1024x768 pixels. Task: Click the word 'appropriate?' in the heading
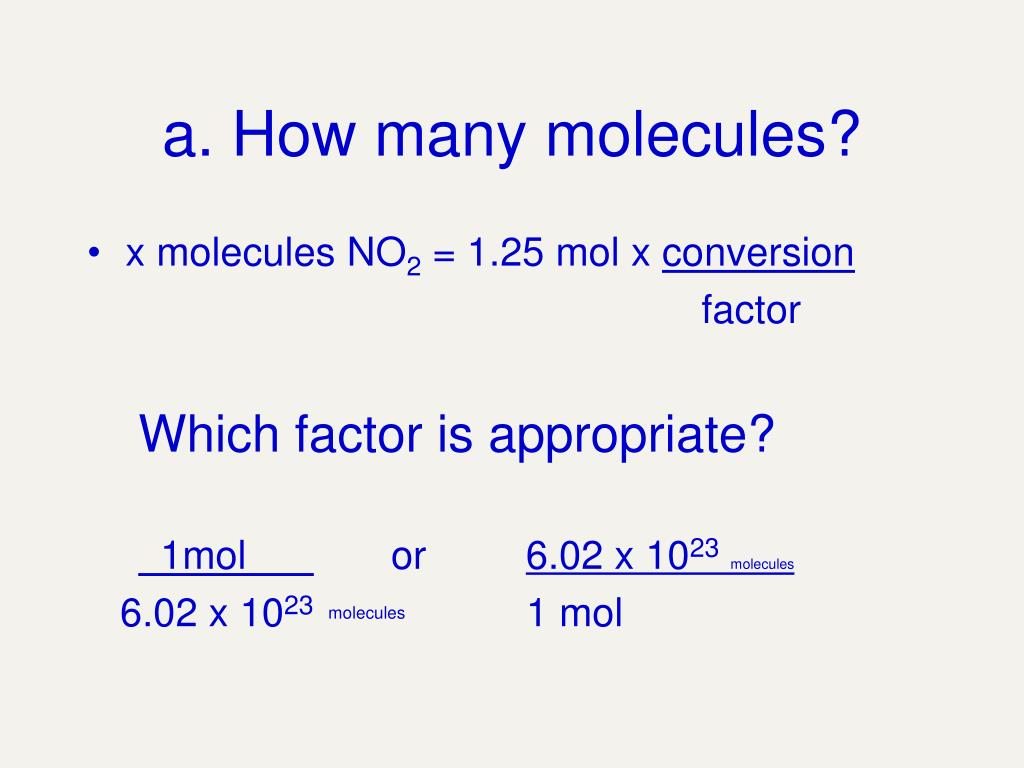coord(632,437)
